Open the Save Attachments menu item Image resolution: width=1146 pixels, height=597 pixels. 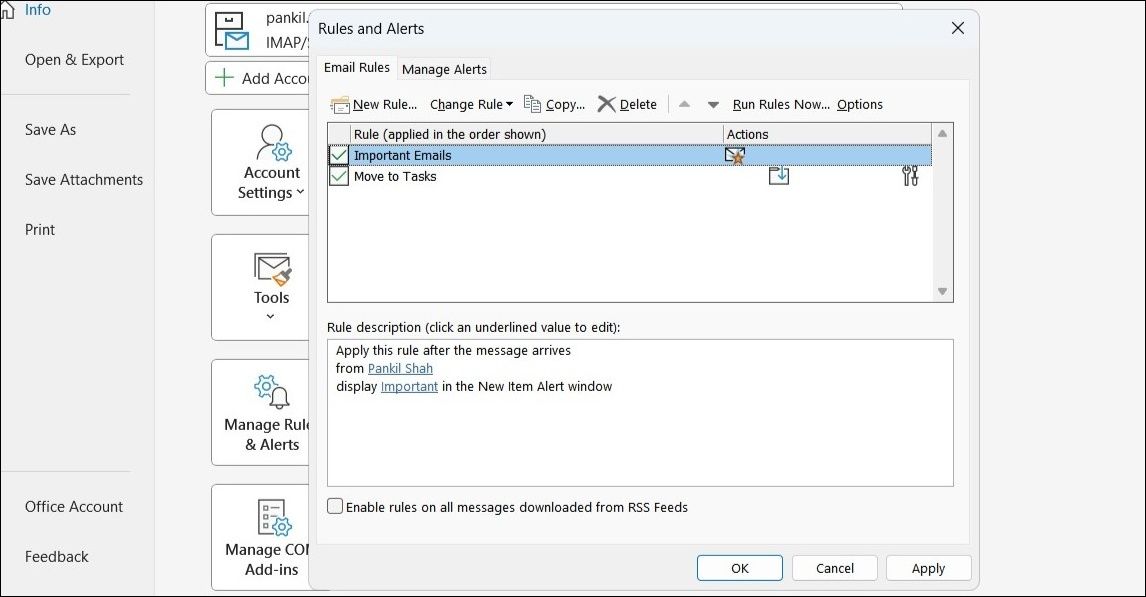point(84,180)
